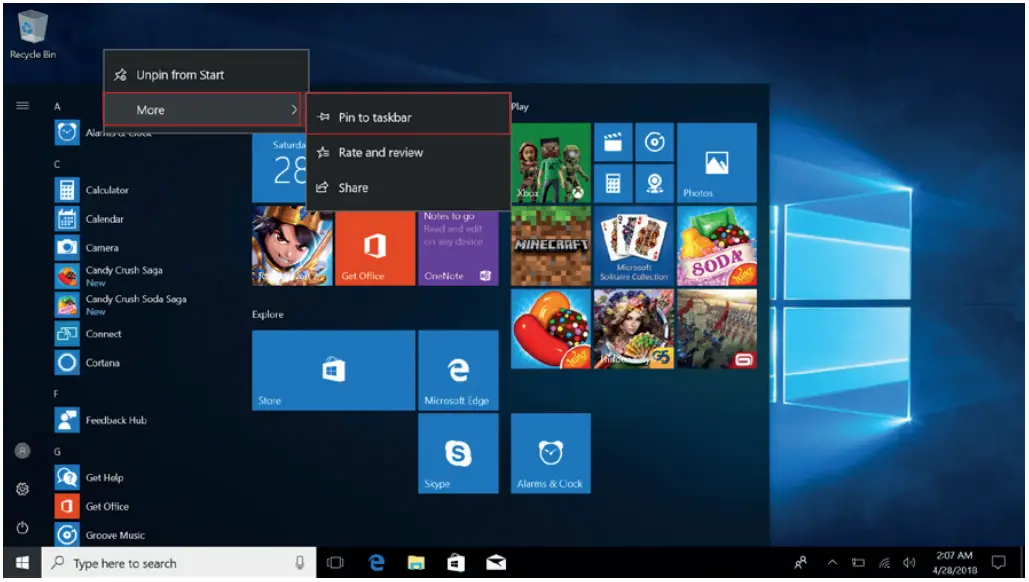Screen dimensions: 1029x582
Task: Select Rate and review option
Action: [x=380, y=153]
